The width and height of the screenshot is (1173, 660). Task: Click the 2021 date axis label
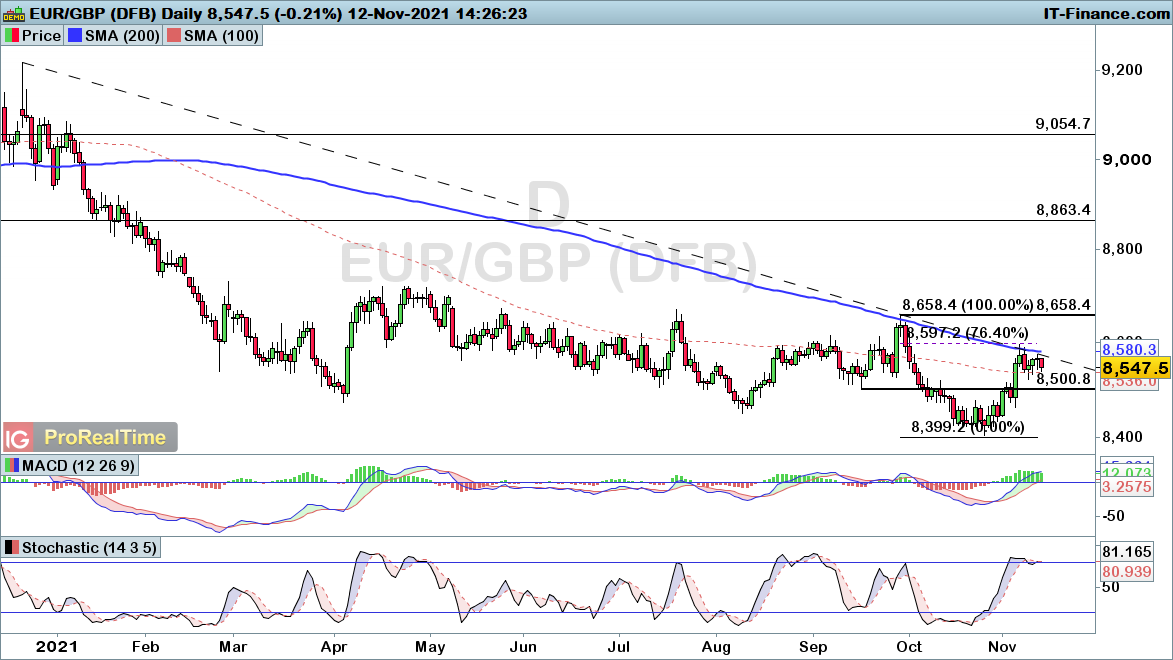click(57, 647)
